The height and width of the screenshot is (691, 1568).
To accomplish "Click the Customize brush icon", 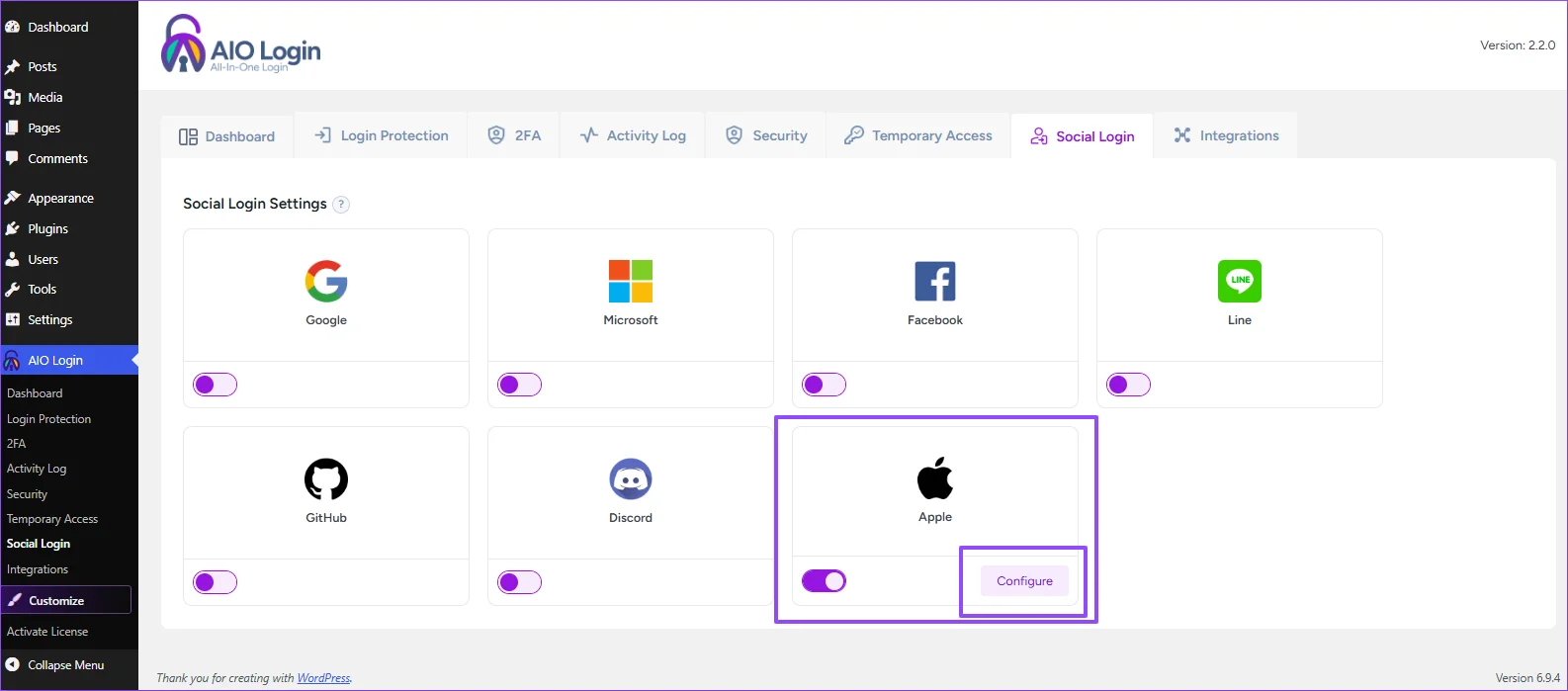I will click(15, 600).
